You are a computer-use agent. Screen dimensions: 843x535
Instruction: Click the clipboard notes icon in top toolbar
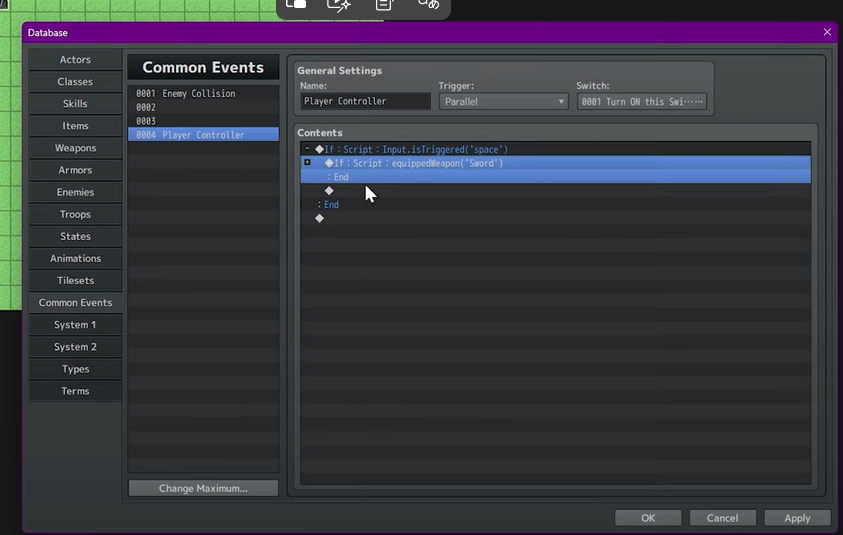click(x=384, y=5)
